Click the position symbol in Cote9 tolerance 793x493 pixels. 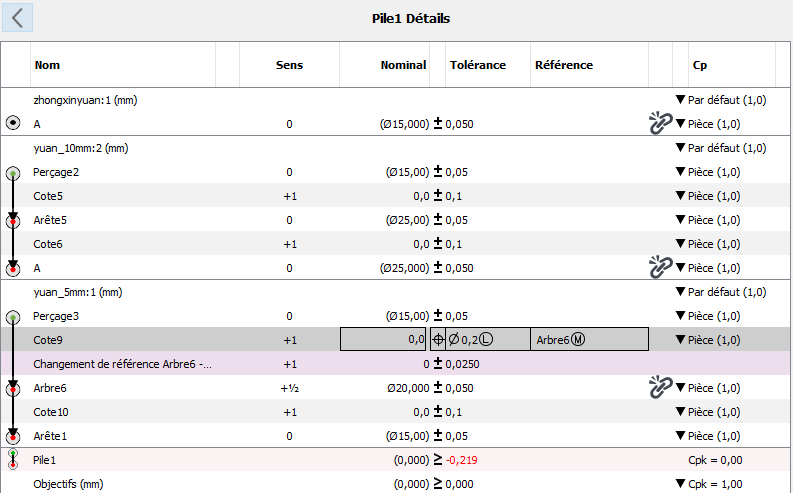(439, 339)
